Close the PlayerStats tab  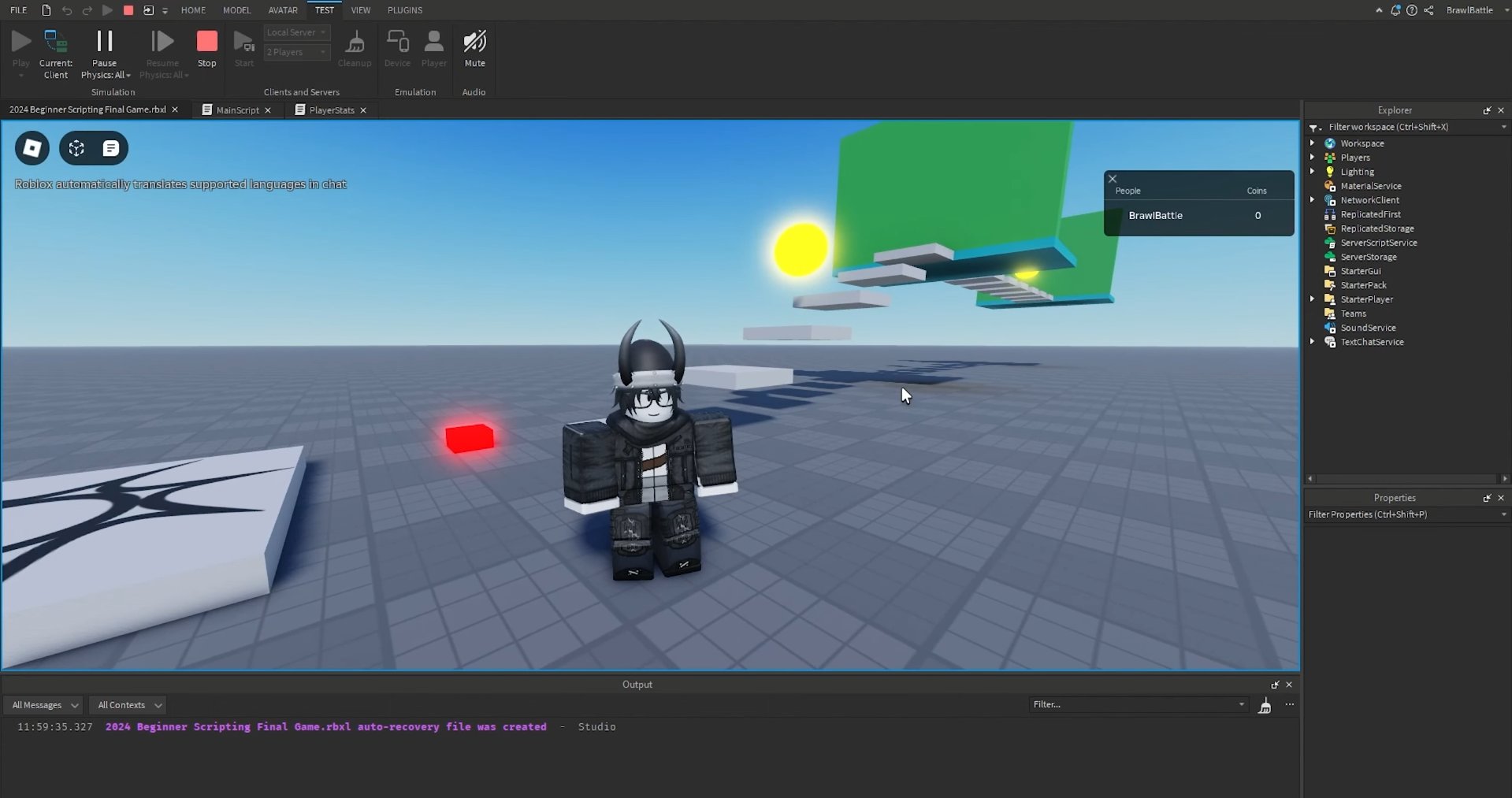coord(363,110)
